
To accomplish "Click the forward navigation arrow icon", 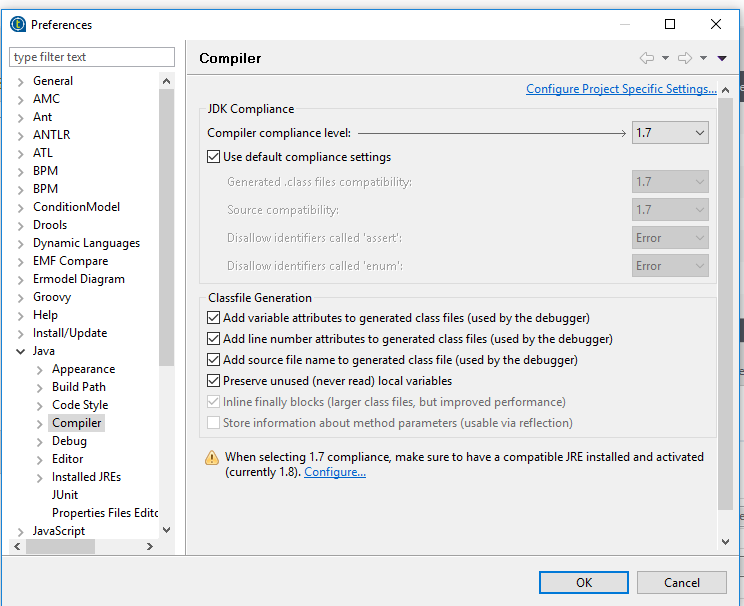I will pos(685,58).
